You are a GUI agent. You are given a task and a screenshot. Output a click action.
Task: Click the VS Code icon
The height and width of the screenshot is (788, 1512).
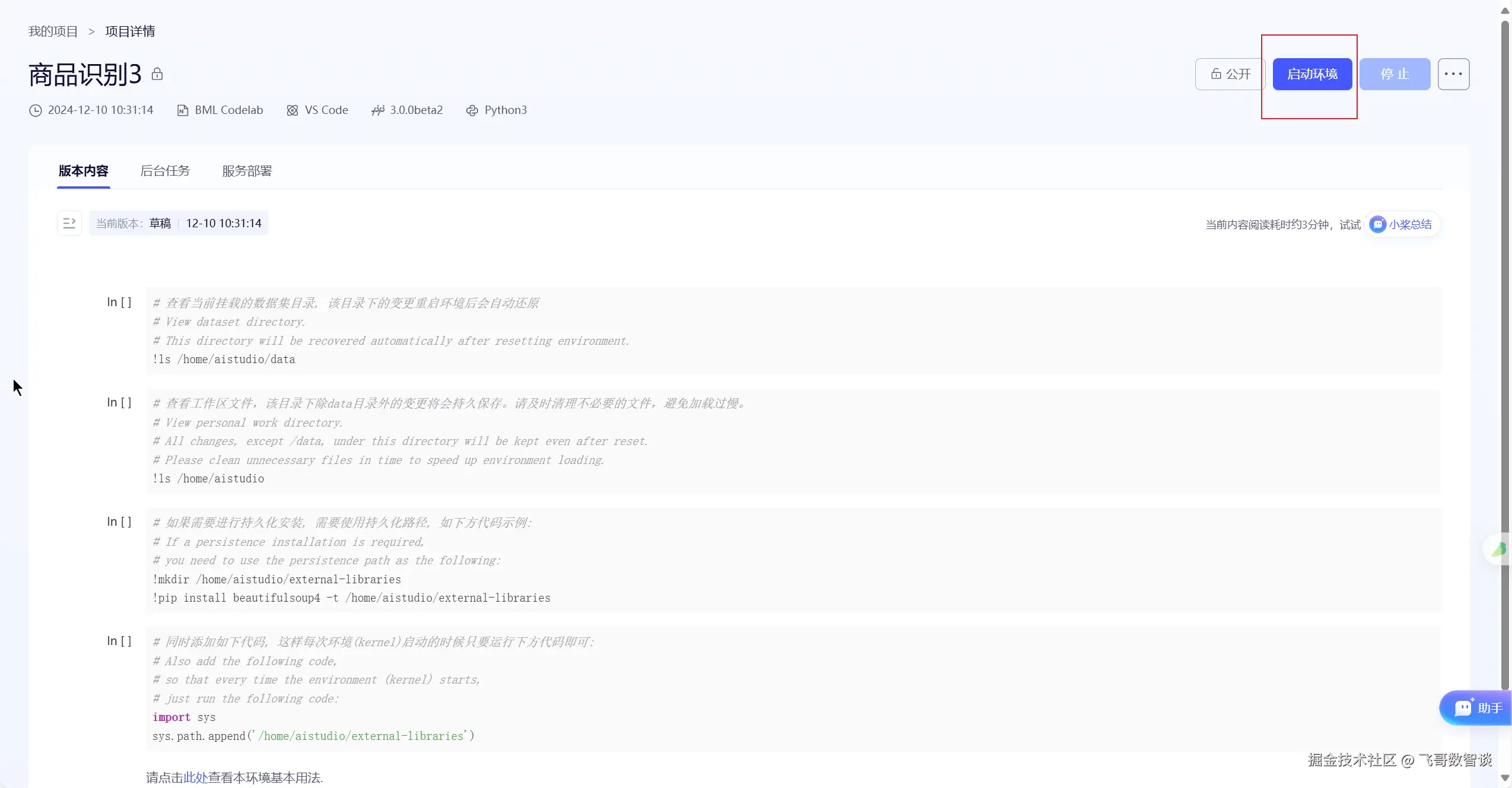tap(292, 110)
